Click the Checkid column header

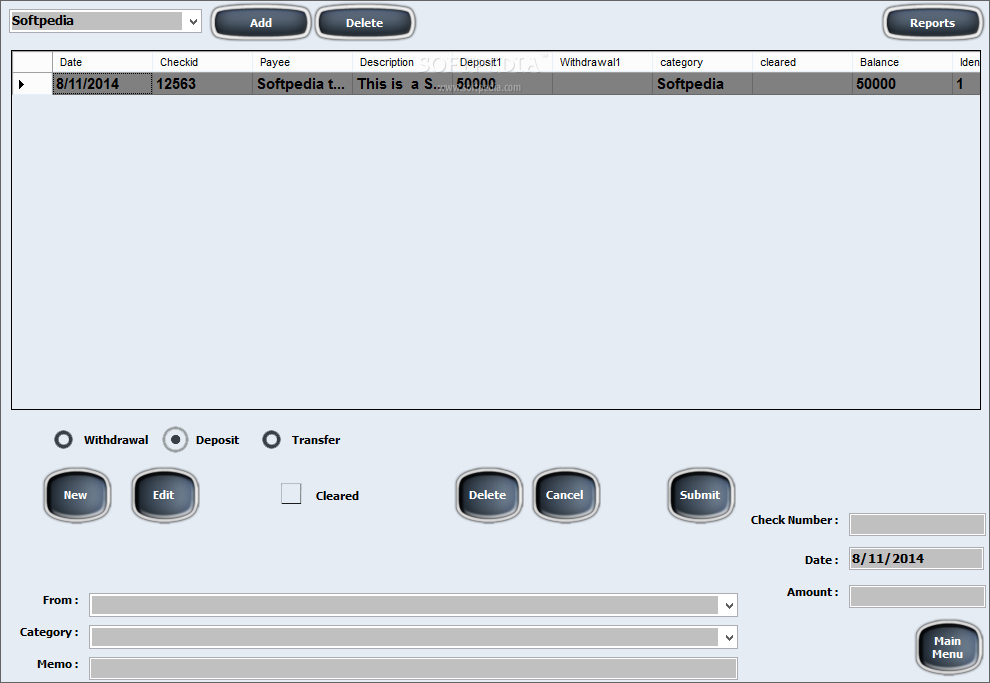pyautogui.click(x=203, y=62)
